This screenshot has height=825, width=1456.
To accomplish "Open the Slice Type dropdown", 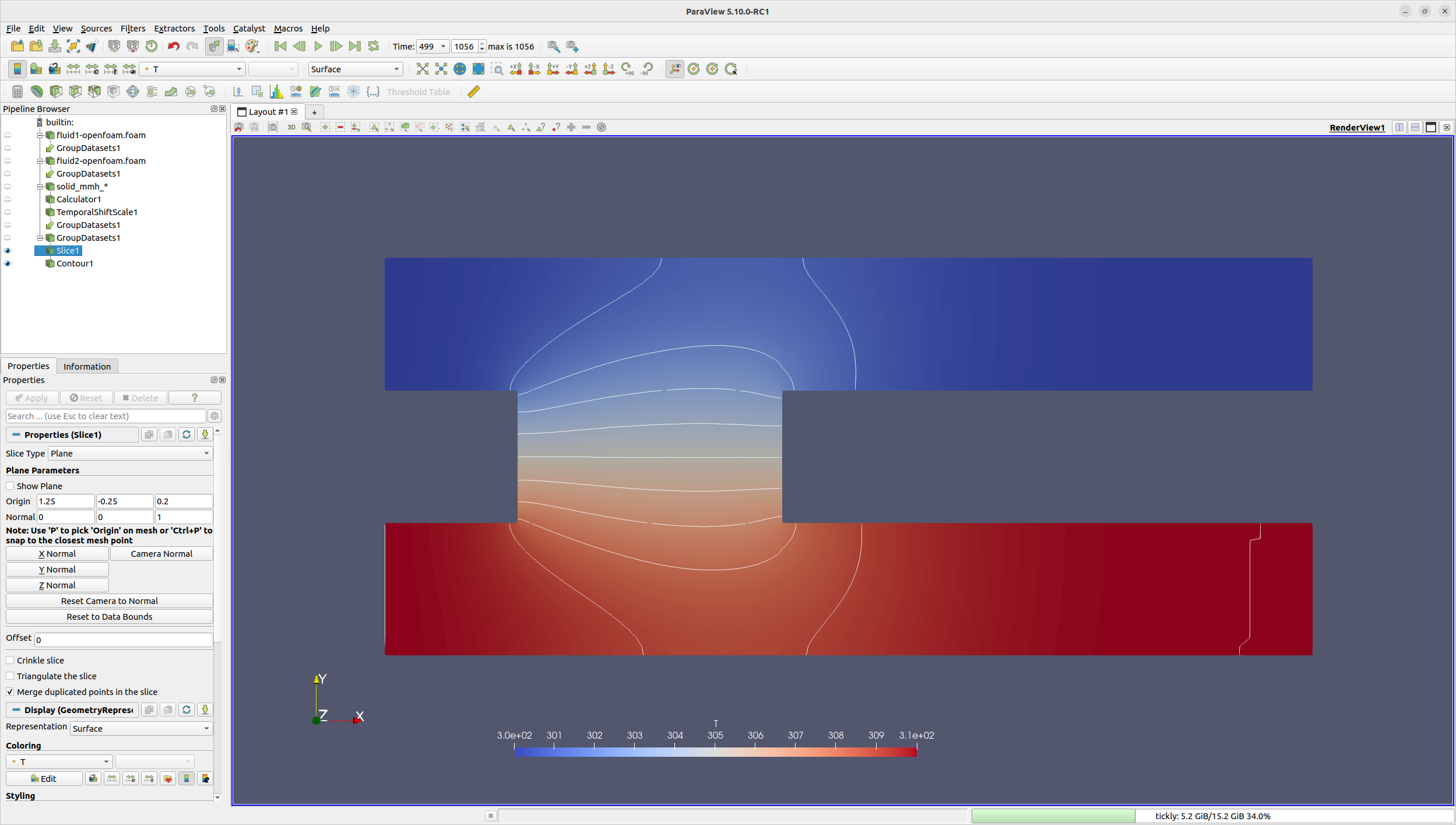I will point(129,453).
